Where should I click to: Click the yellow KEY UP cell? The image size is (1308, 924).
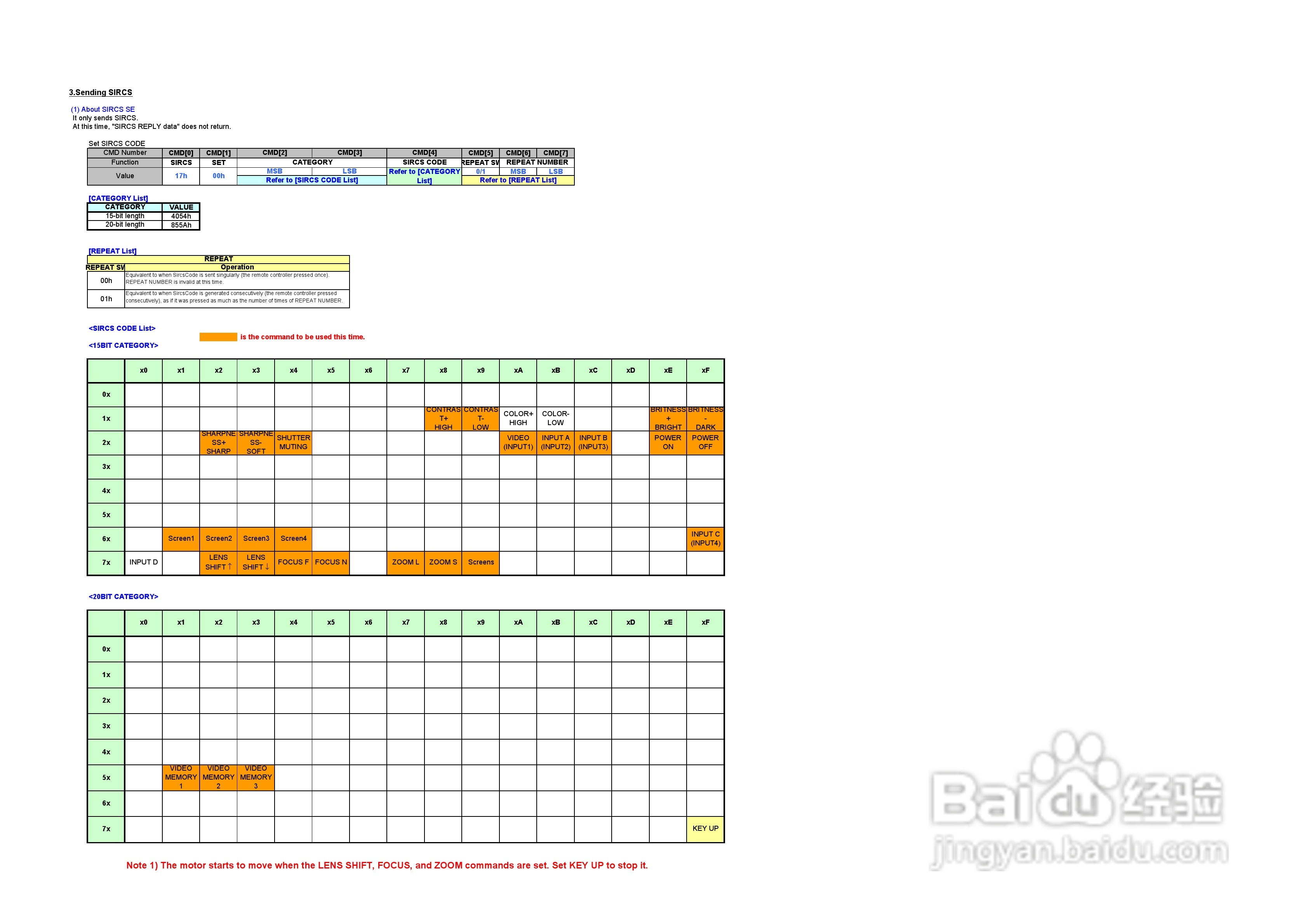705,829
